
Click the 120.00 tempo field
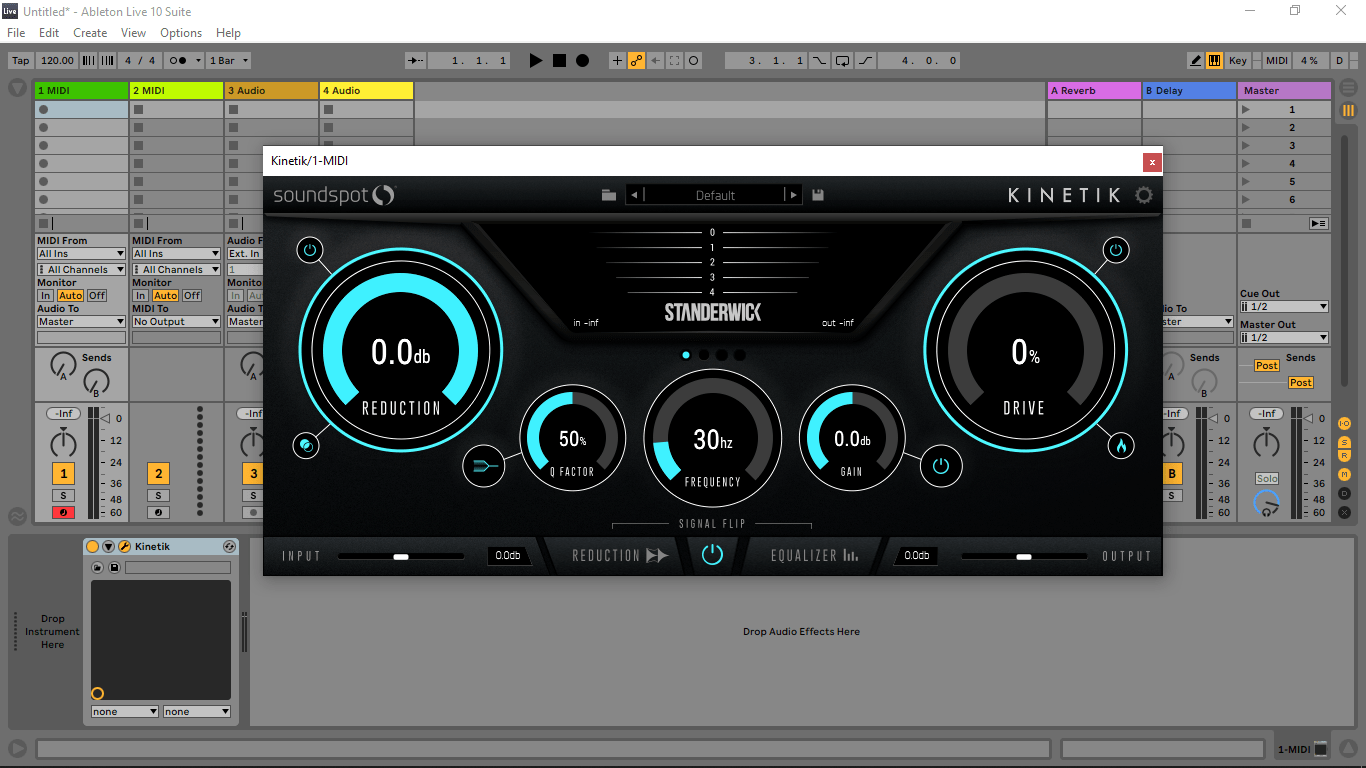(58, 61)
